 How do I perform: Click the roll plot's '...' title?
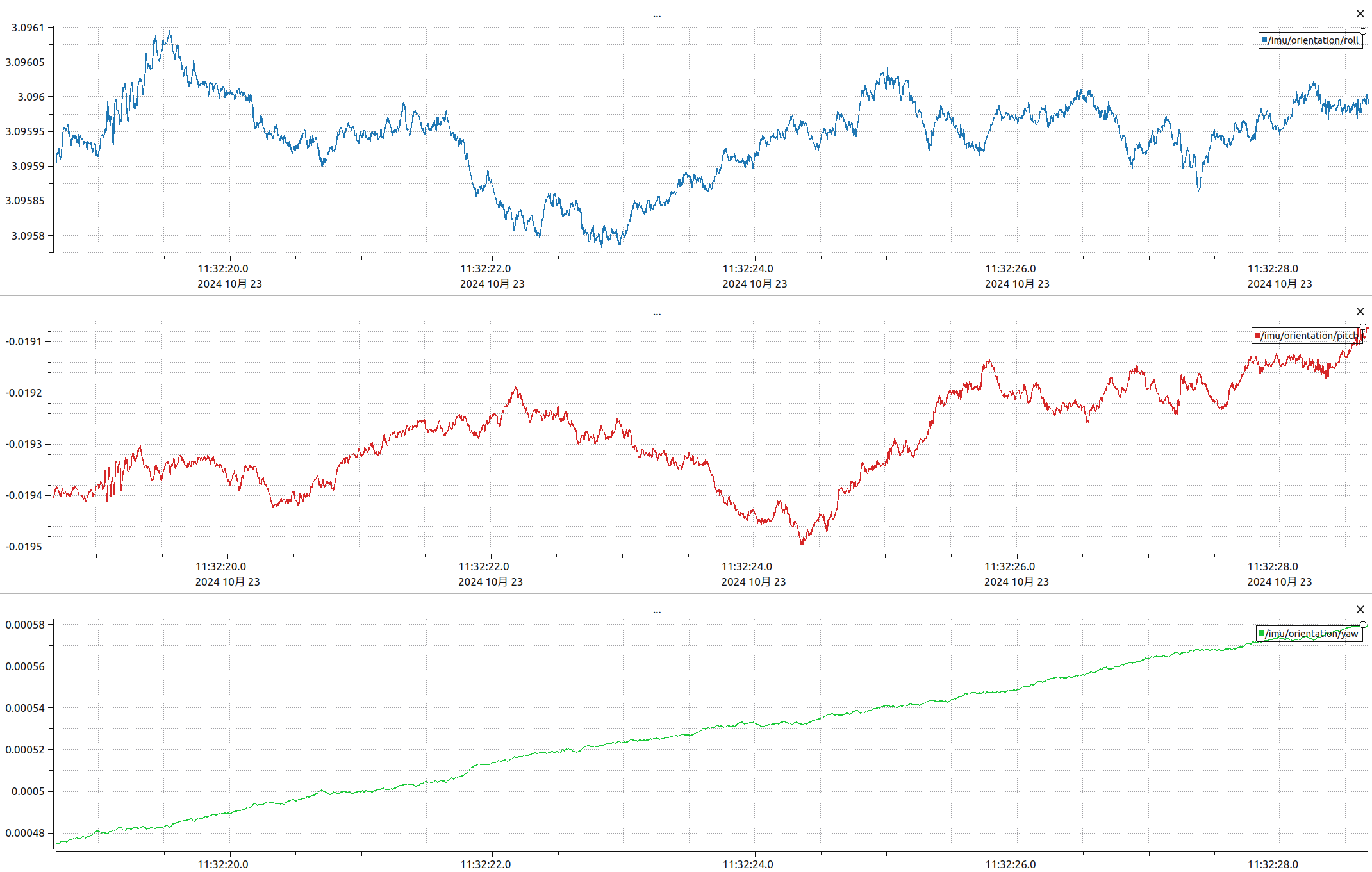[657, 15]
